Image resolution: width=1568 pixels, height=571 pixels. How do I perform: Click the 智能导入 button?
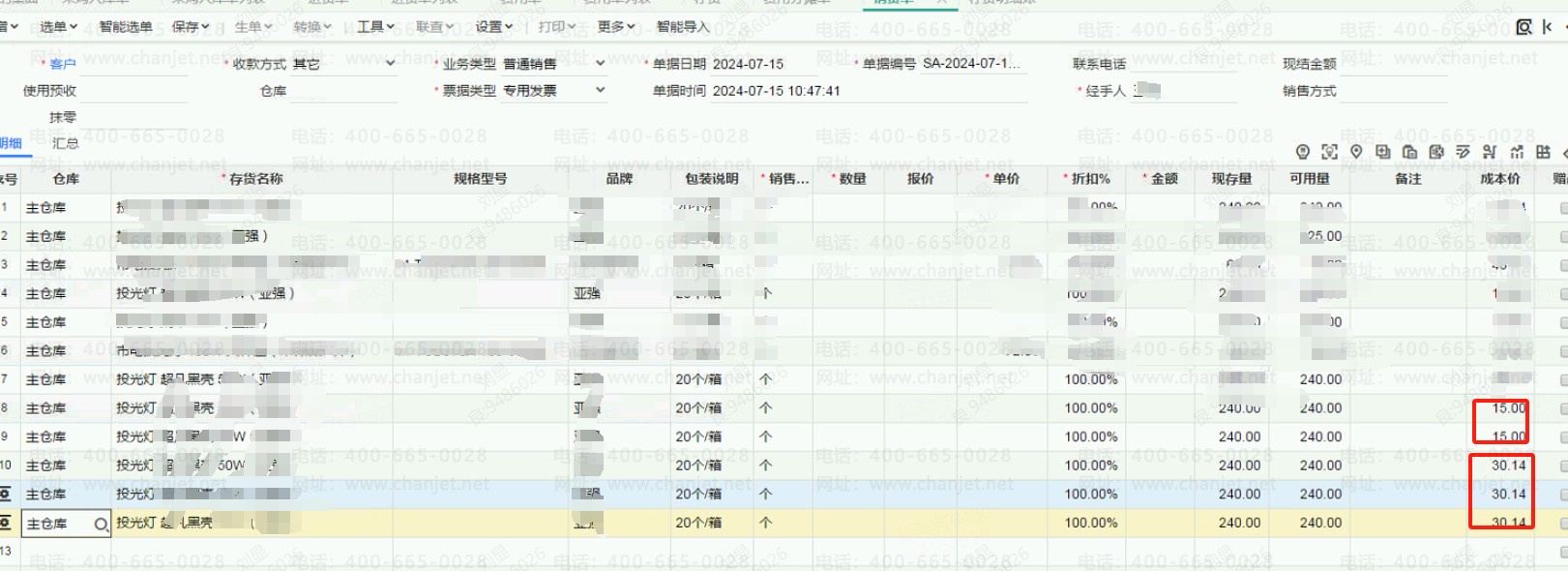[x=683, y=27]
